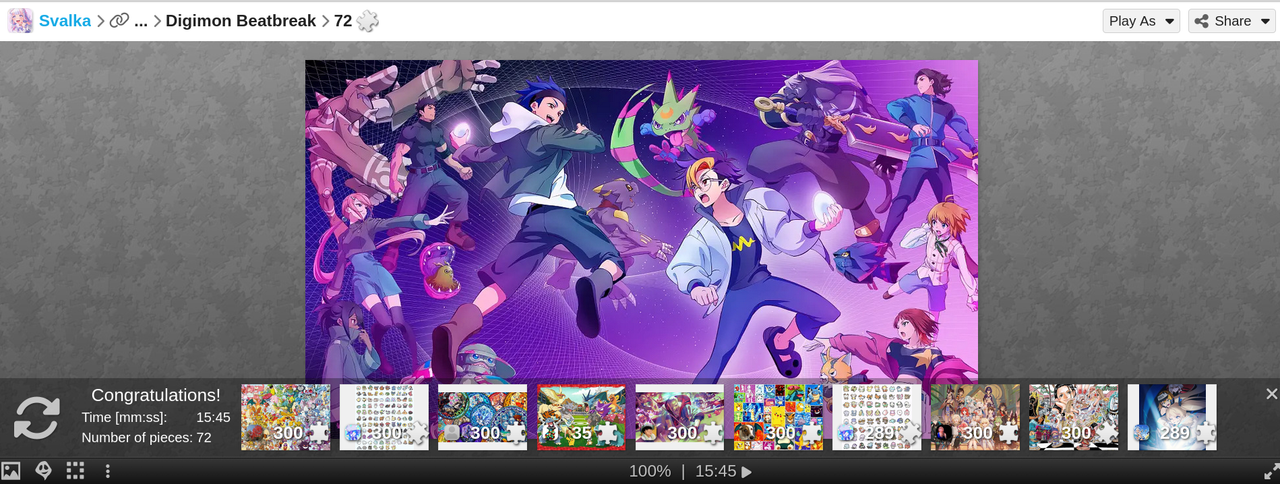Image resolution: width=1280 pixels, height=484 pixels.
Task: Click the Svalka user avatar icon
Action: (x=20, y=20)
